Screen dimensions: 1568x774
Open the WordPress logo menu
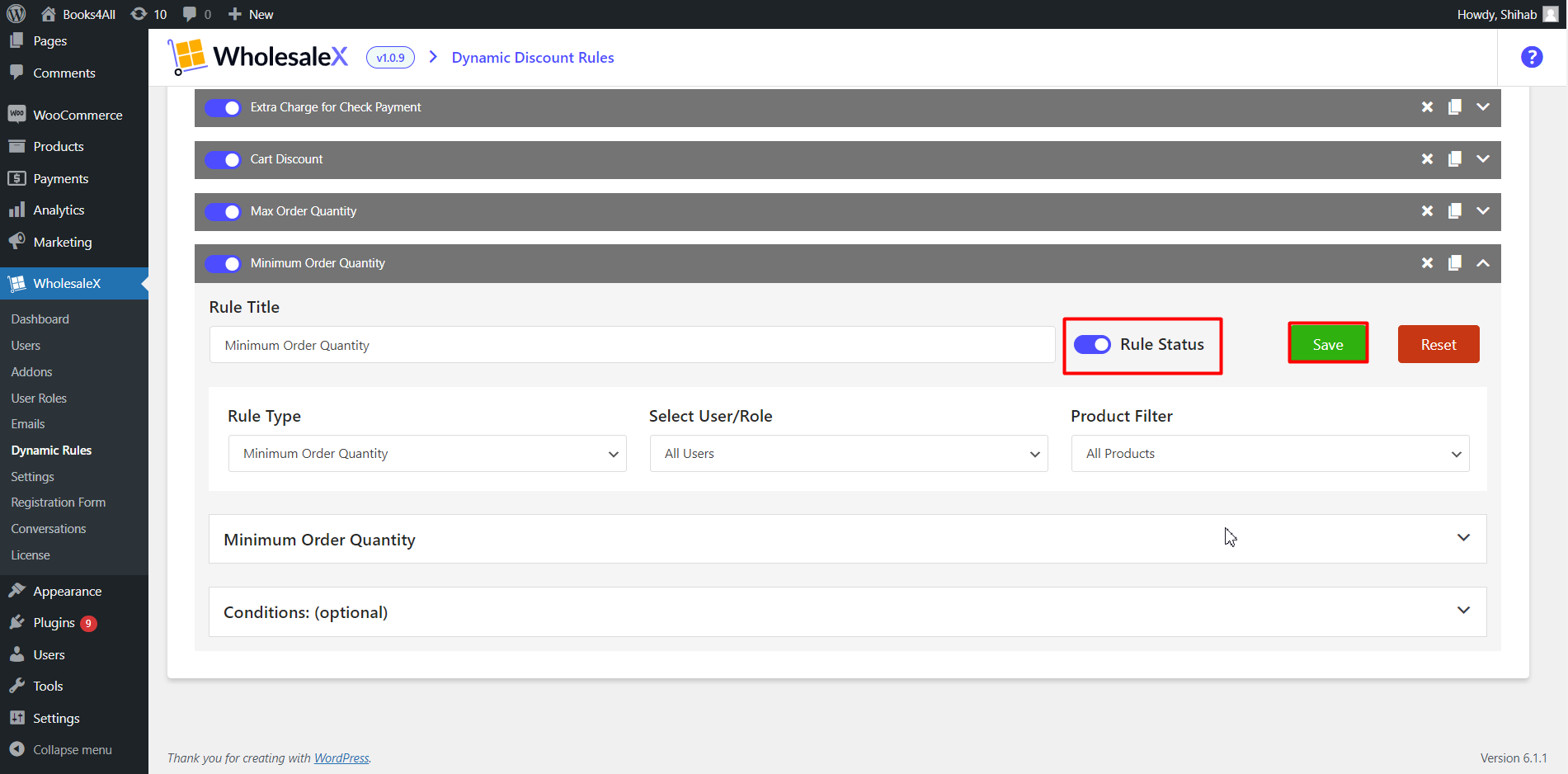16,14
